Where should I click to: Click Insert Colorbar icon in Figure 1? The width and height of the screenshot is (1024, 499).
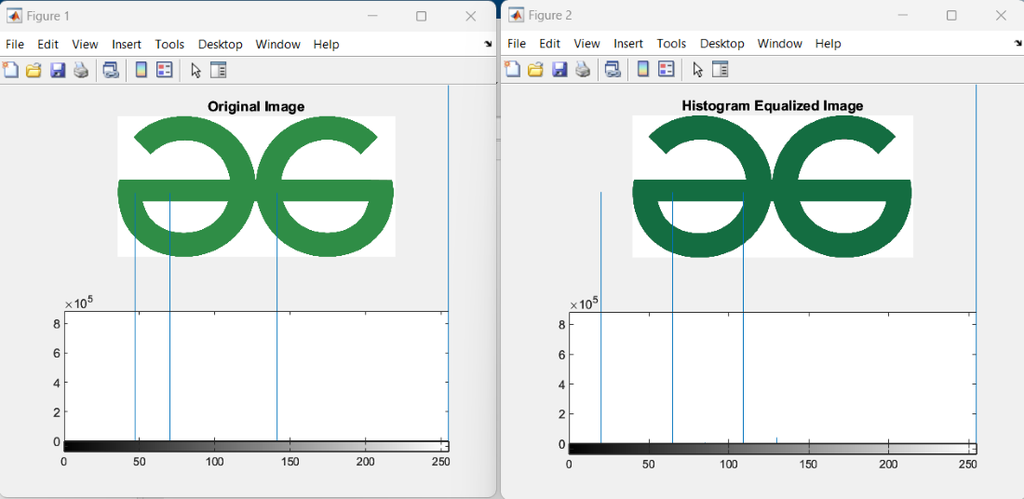(x=141, y=70)
